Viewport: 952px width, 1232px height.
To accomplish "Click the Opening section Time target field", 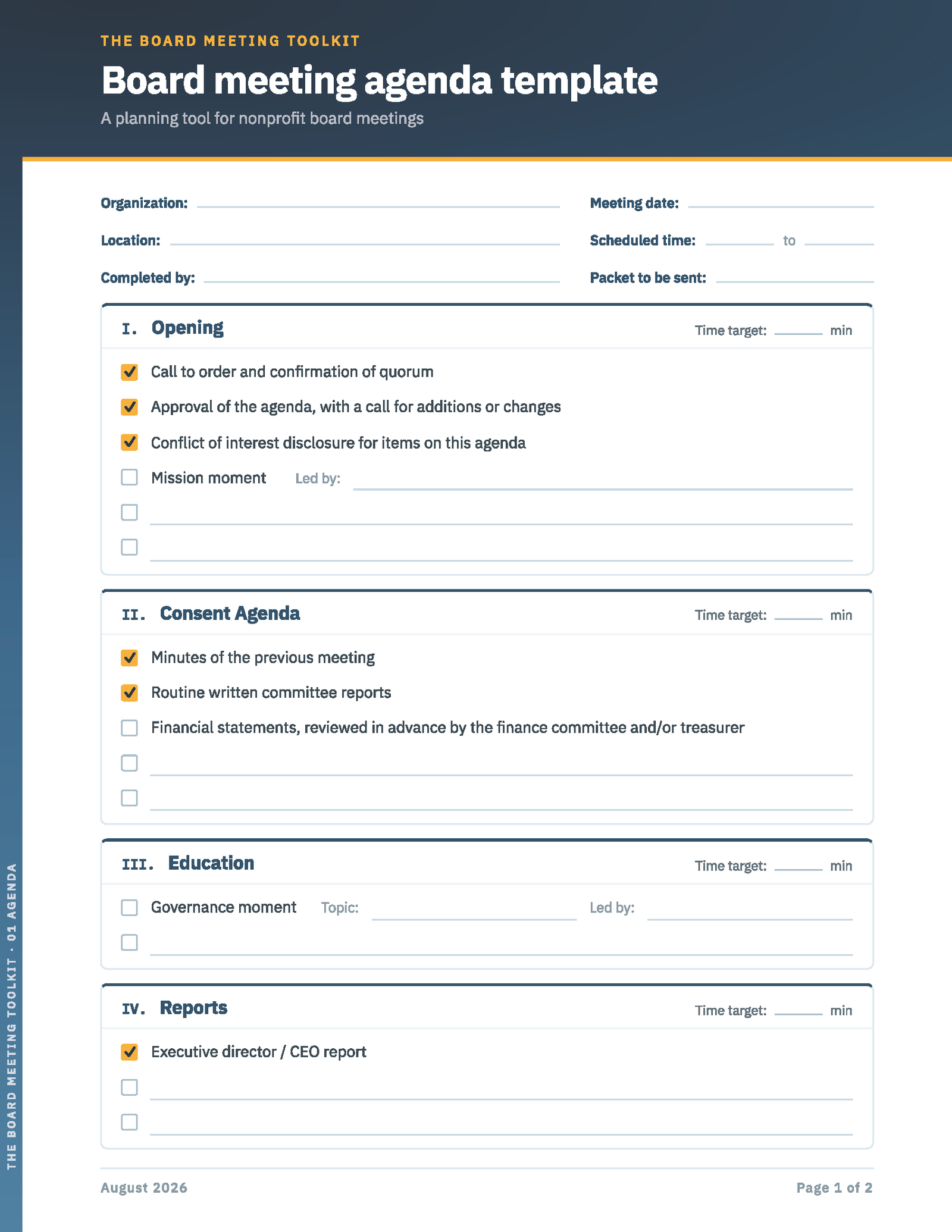I will coord(798,330).
